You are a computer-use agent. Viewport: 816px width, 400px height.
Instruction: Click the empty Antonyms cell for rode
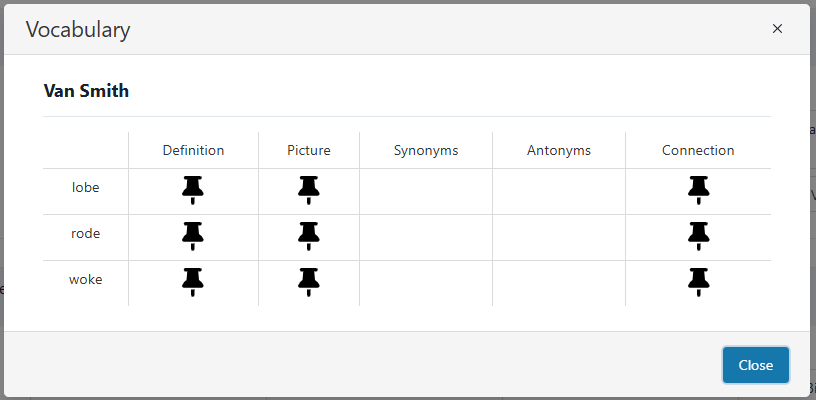coord(558,236)
